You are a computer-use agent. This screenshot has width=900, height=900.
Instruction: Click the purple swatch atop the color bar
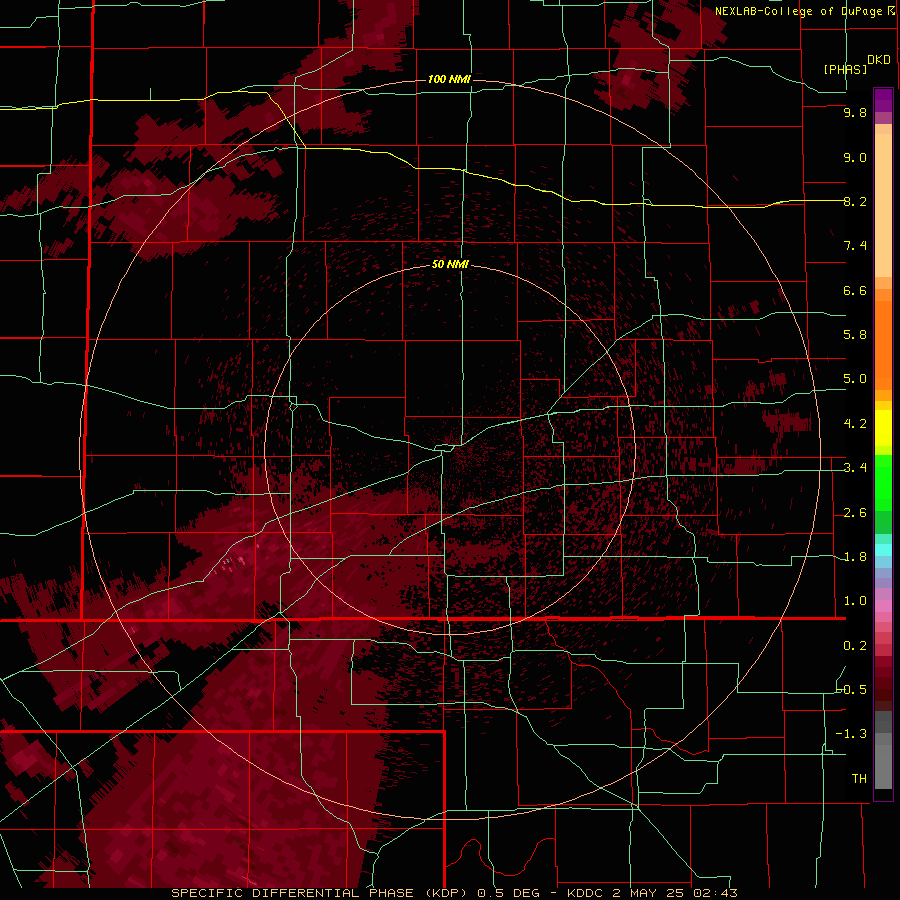[x=883, y=100]
